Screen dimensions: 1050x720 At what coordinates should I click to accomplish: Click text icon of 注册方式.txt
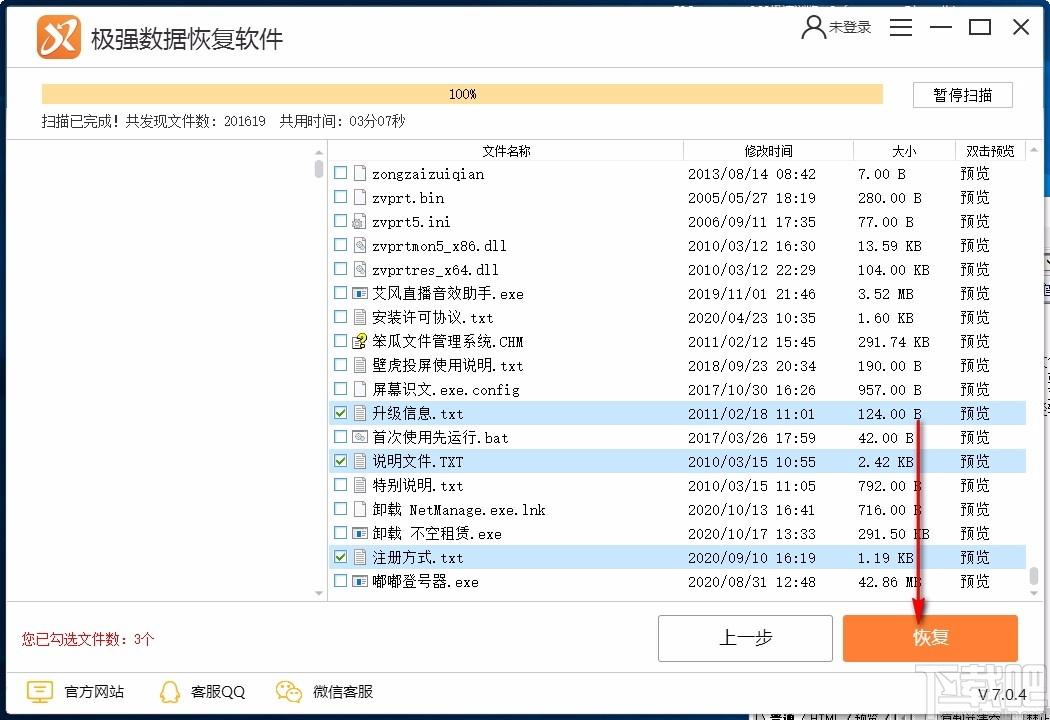(360, 557)
